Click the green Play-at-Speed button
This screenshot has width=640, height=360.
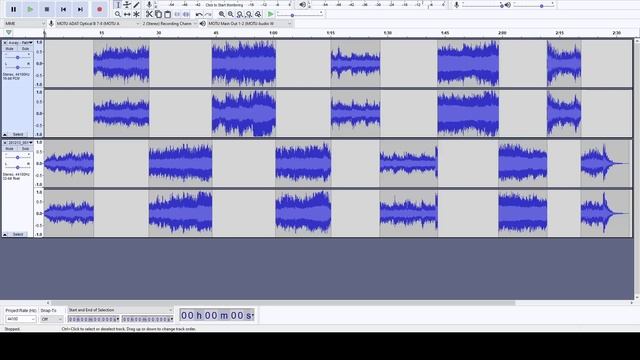tap(270, 14)
